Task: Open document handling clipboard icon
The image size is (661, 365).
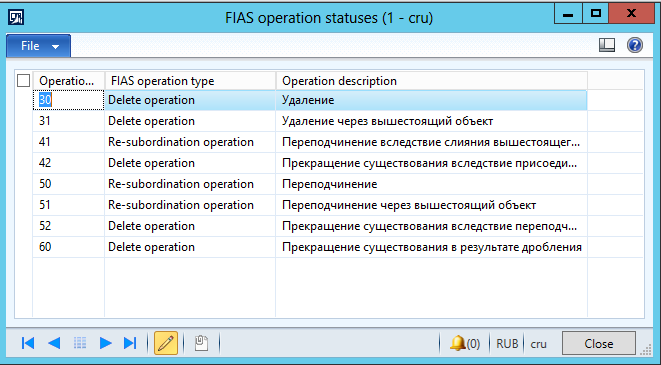Action: 202,343
